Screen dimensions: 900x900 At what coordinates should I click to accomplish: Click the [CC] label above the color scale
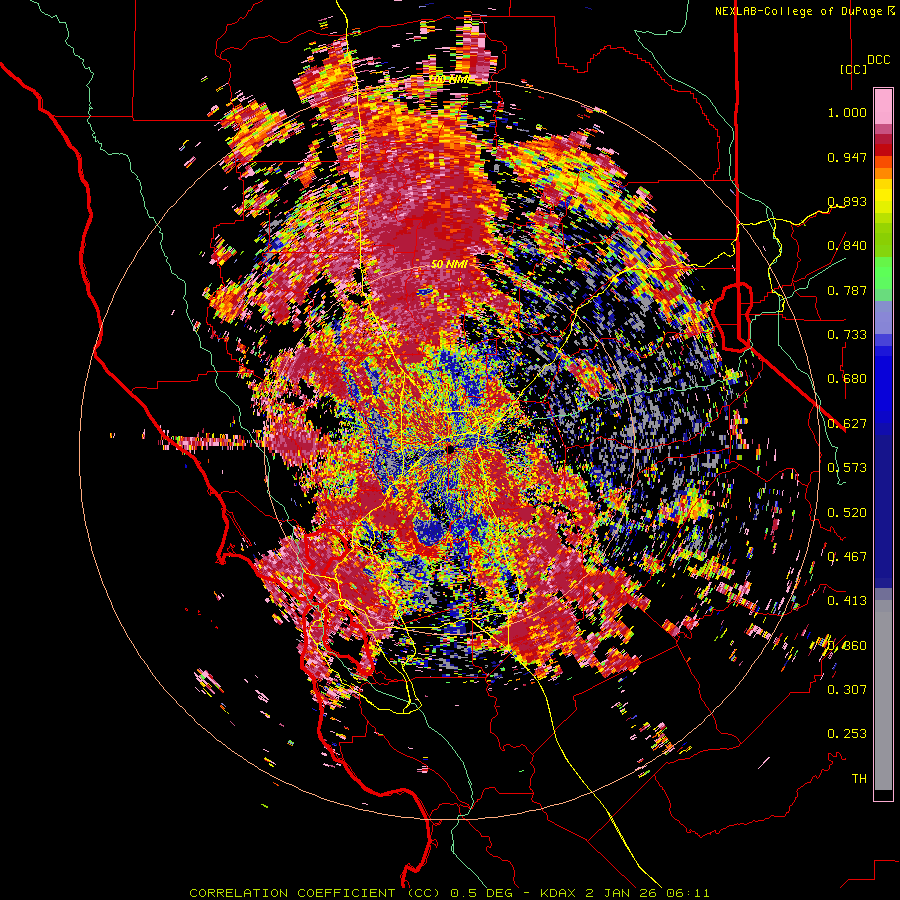853,69
